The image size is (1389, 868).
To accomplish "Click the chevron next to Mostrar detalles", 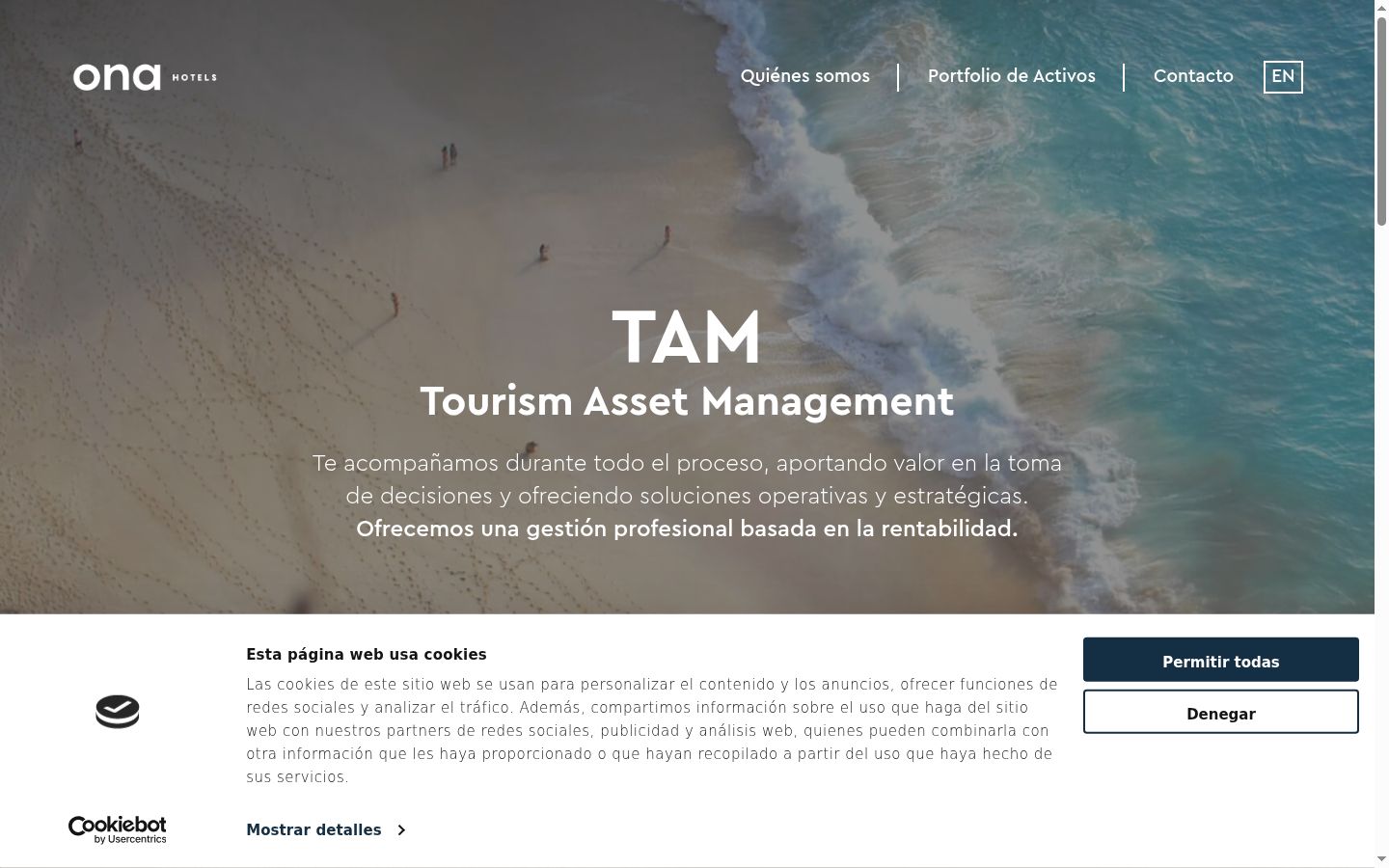I will [x=401, y=829].
